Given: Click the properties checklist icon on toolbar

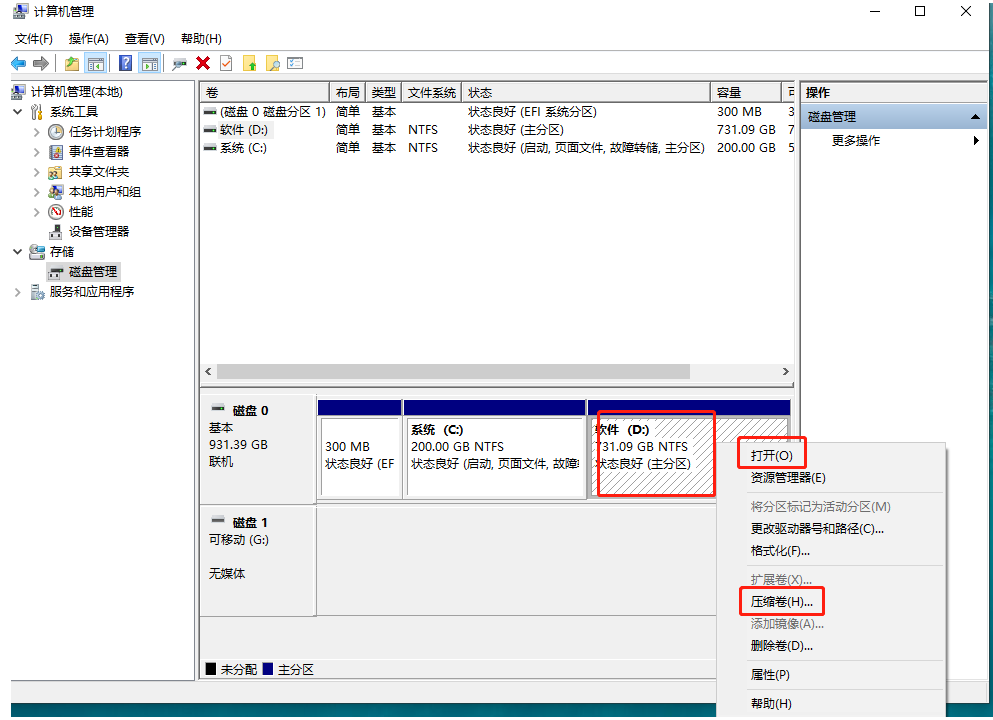Looking at the screenshot, I should [x=296, y=62].
